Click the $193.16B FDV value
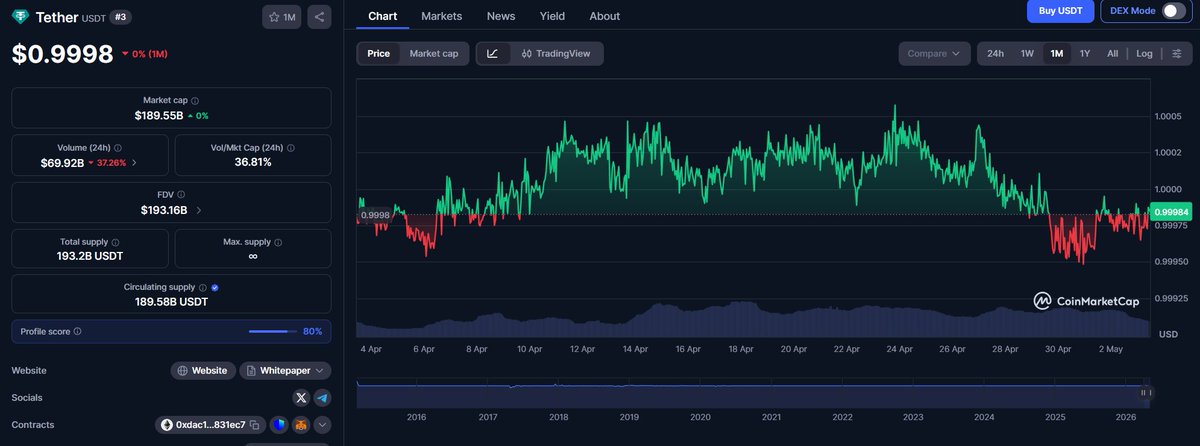Image resolution: width=1200 pixels, height=446 pixels. pyautogui.click(x=164, y=210)
